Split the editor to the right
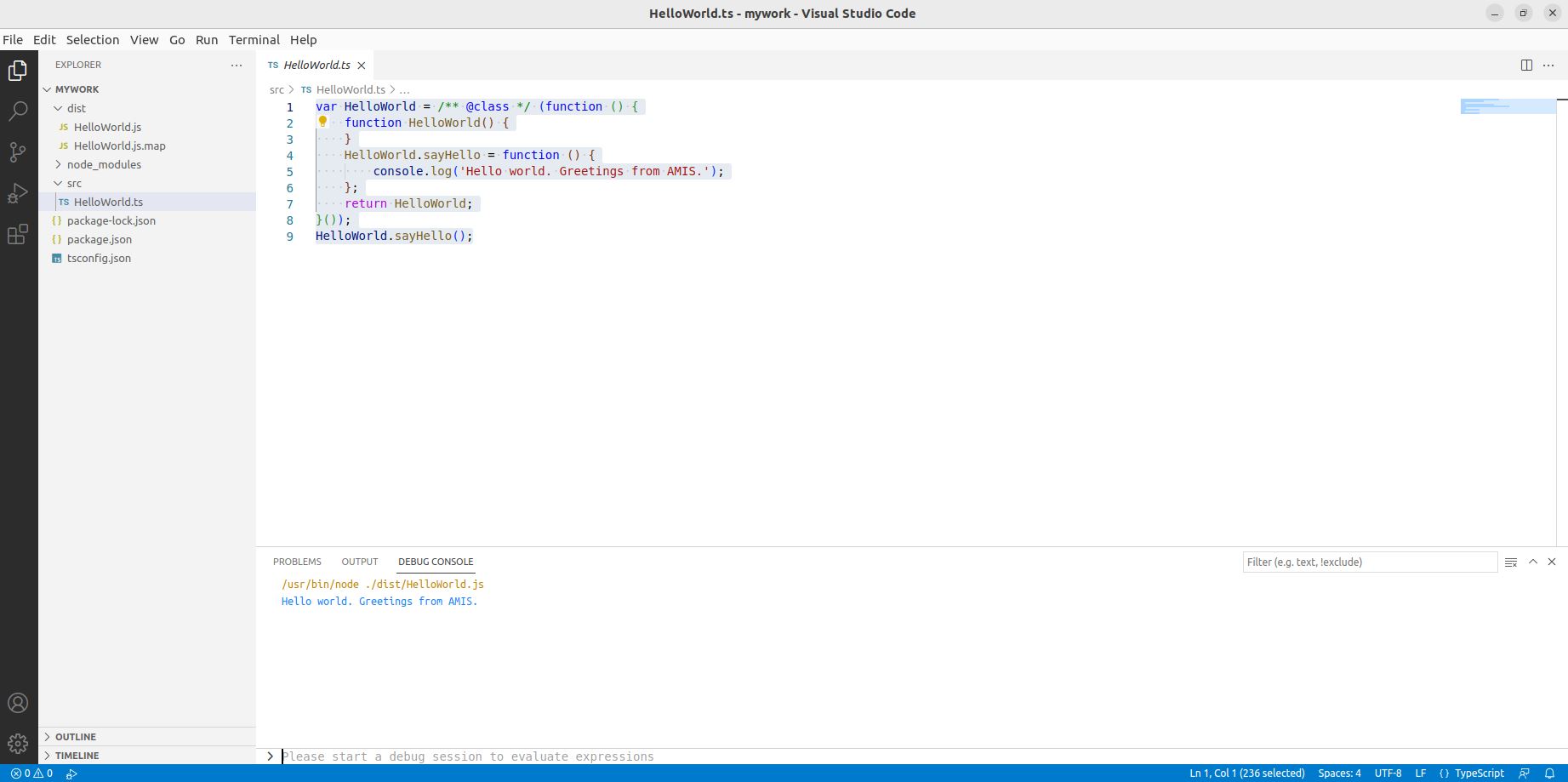The width and height of the screenshot is (1568, 782). point(1526,66)
